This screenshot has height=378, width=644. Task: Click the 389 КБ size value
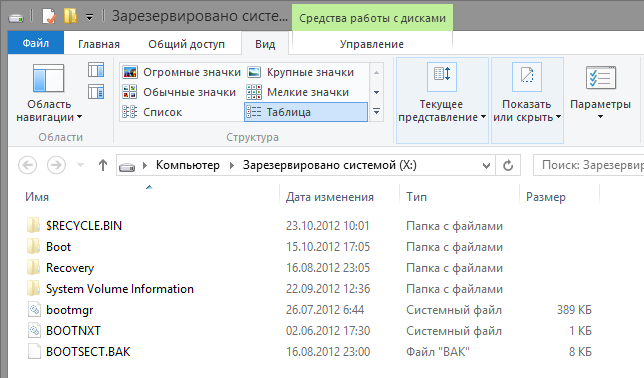(x=574, y=309)
